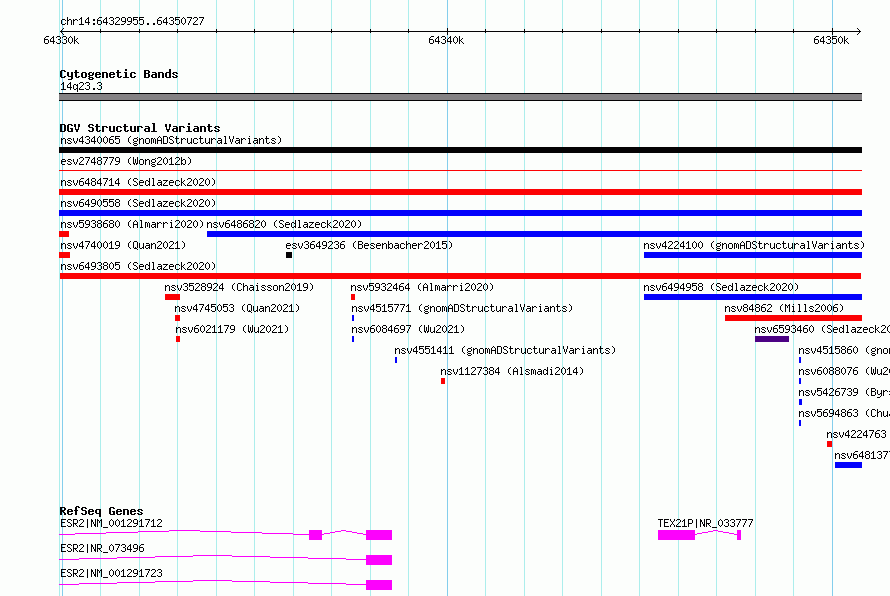The image size is (890, 596).
Task: Click the blue nsv6494958 variant bar
Action: 753,297
